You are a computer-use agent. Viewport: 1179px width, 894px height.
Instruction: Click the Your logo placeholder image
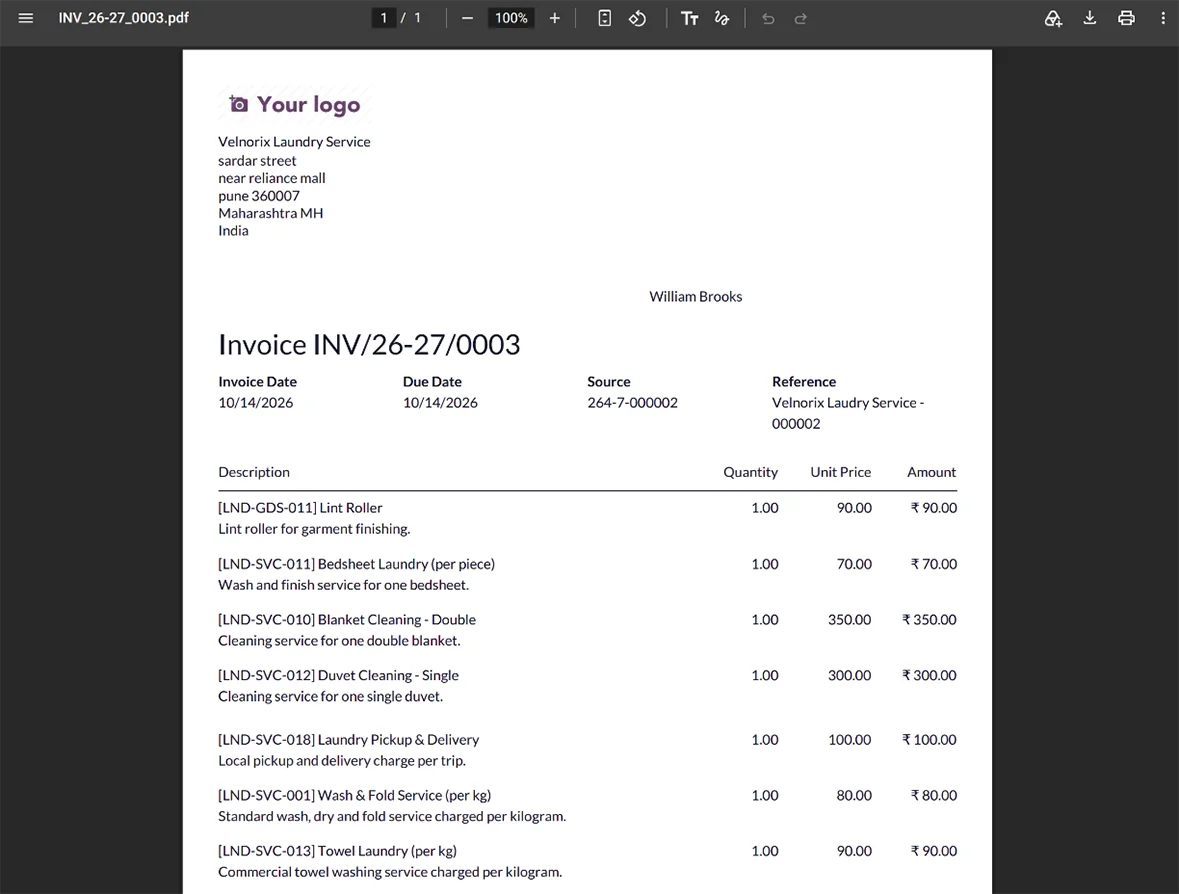click(295, 104)
